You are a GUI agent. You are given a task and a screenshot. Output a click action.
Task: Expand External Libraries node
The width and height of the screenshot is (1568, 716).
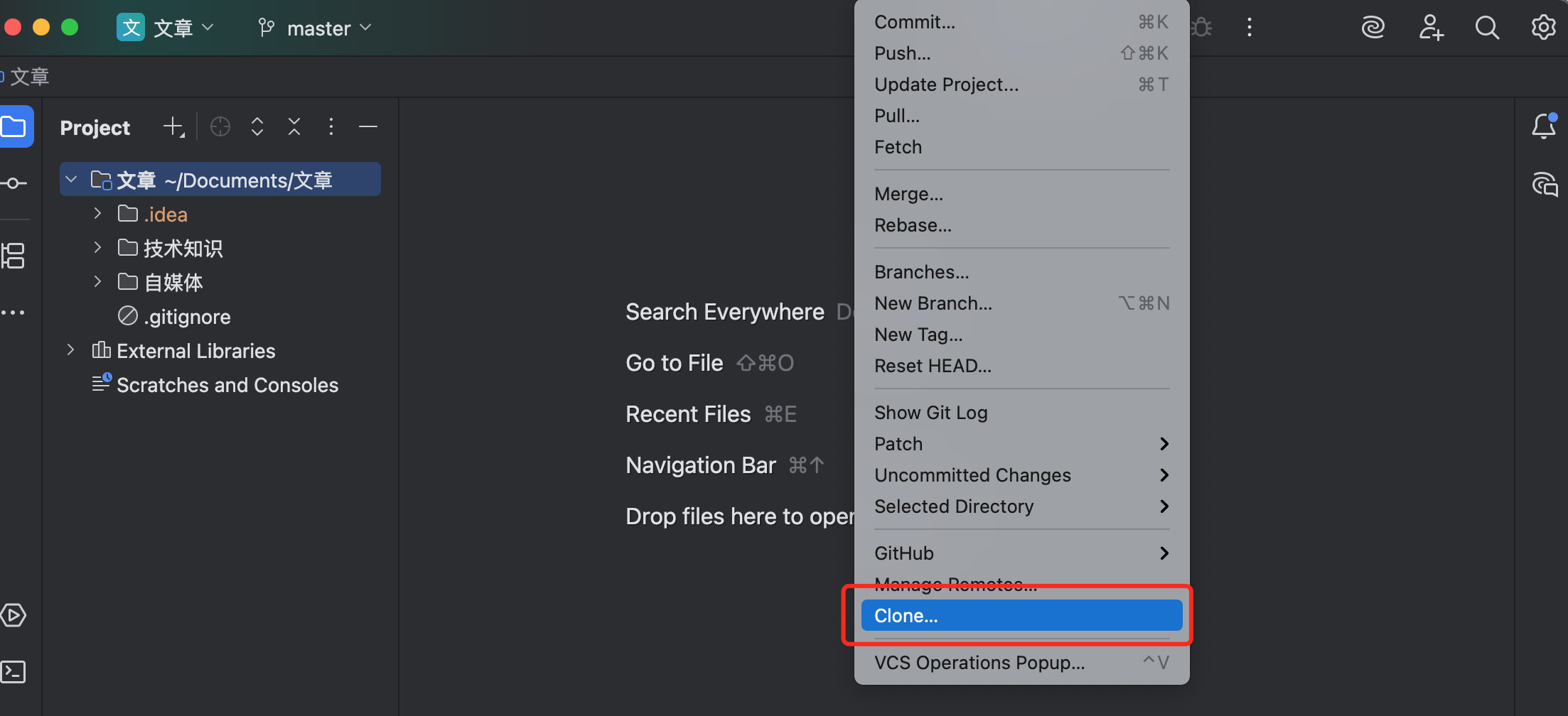(70, 350)
